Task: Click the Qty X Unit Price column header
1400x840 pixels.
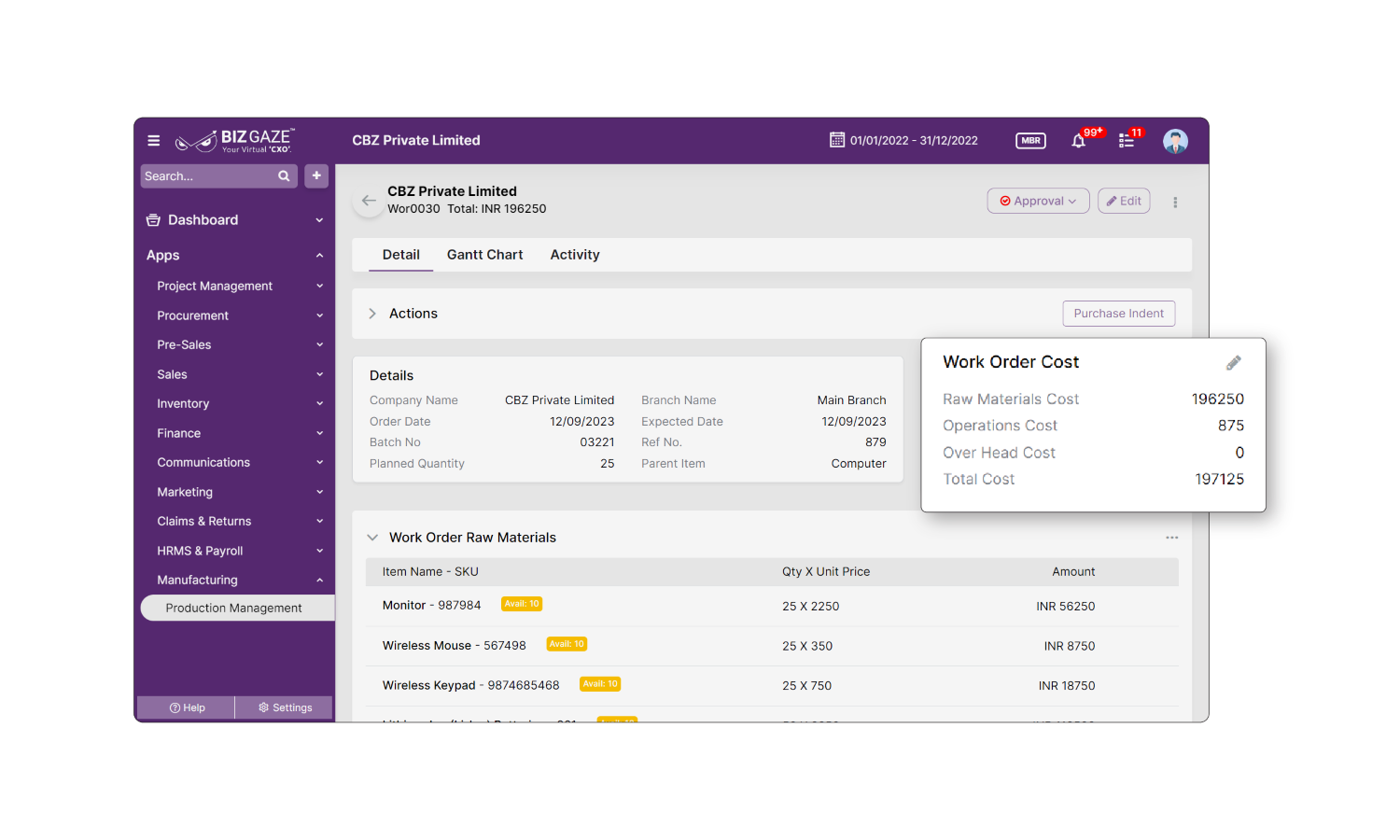Action: (826, 572)
